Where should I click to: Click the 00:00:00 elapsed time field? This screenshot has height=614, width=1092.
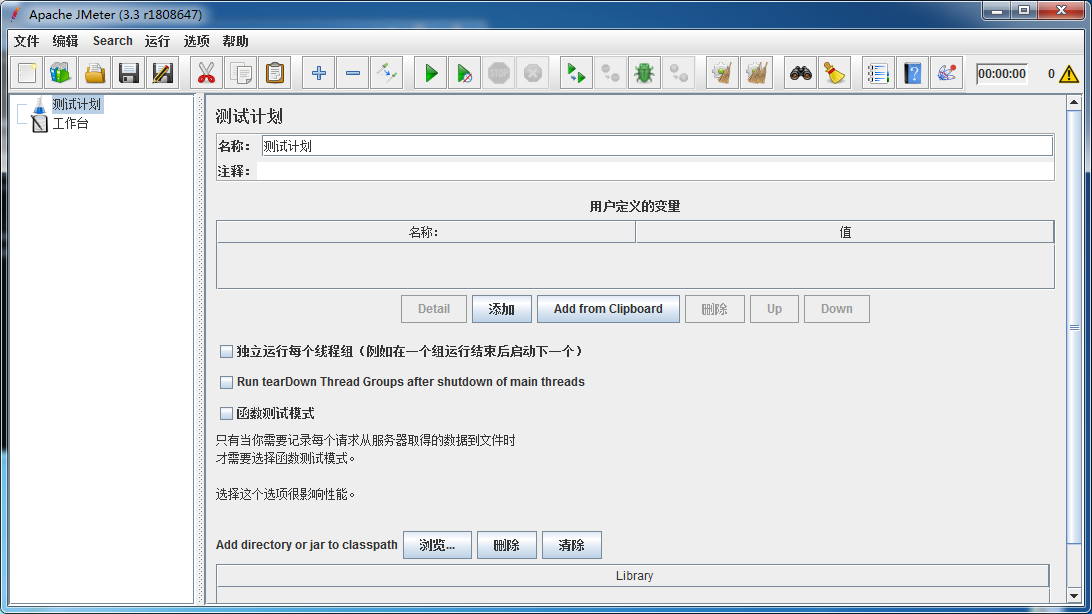pos(1001,74)
